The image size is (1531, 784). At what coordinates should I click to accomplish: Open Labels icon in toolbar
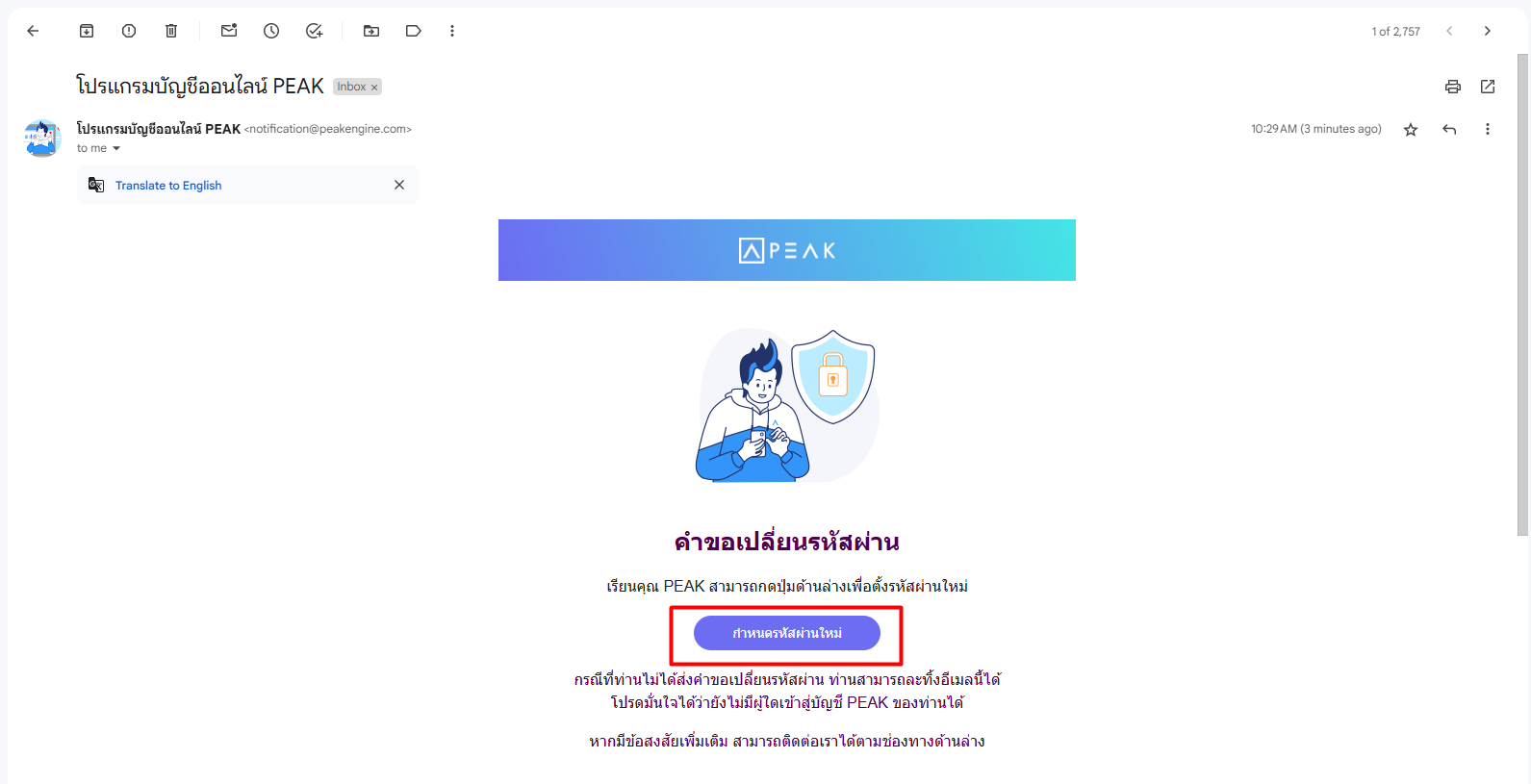[x=414, y=31]
